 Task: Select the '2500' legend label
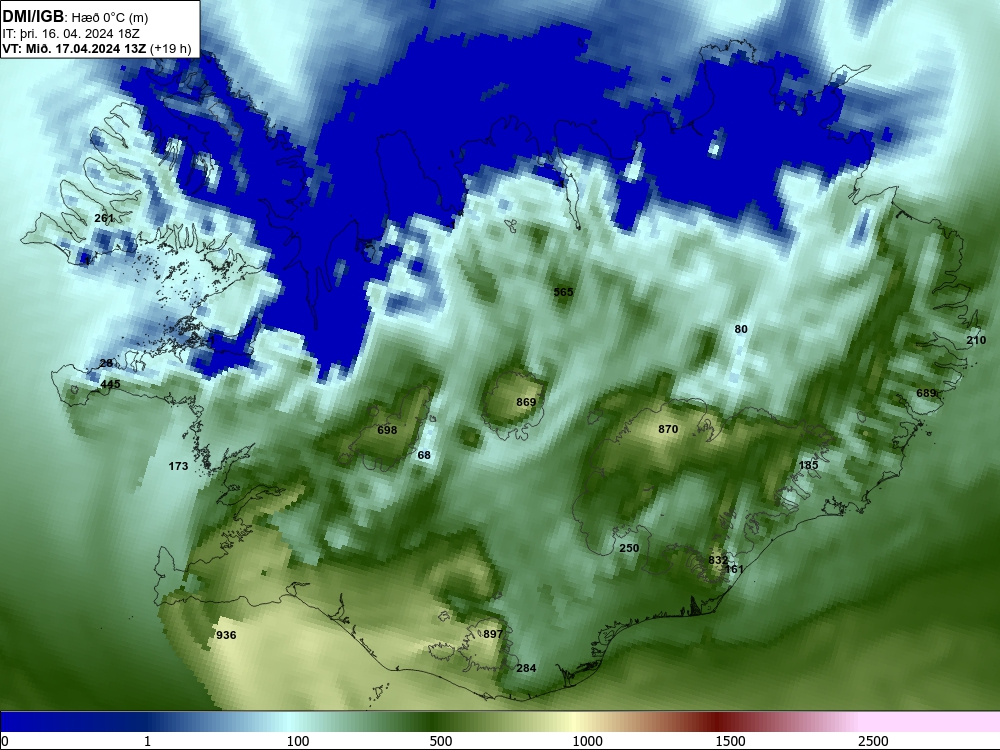click(873, 741)
